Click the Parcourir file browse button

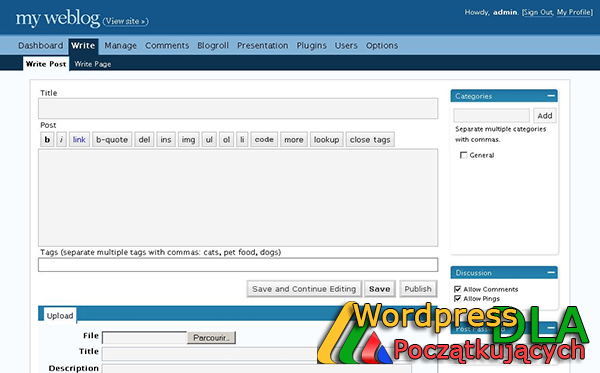pyautogui.click(x=211, y=338)
